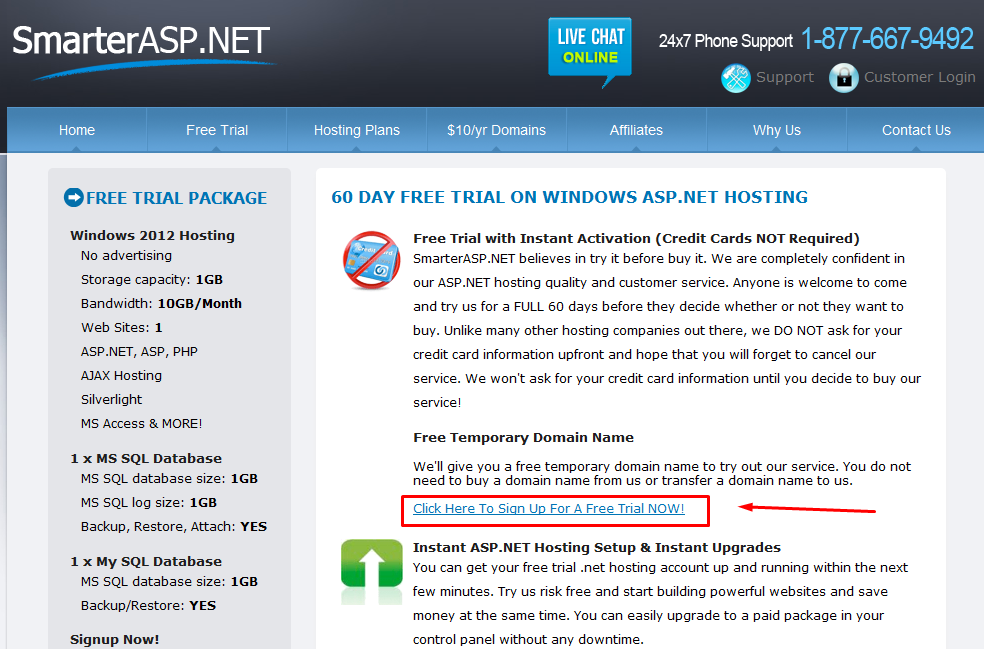Click the Customer Login text link
Image resolution: width=984 pixels, height=649 pixels.
(x=919, y=77)
